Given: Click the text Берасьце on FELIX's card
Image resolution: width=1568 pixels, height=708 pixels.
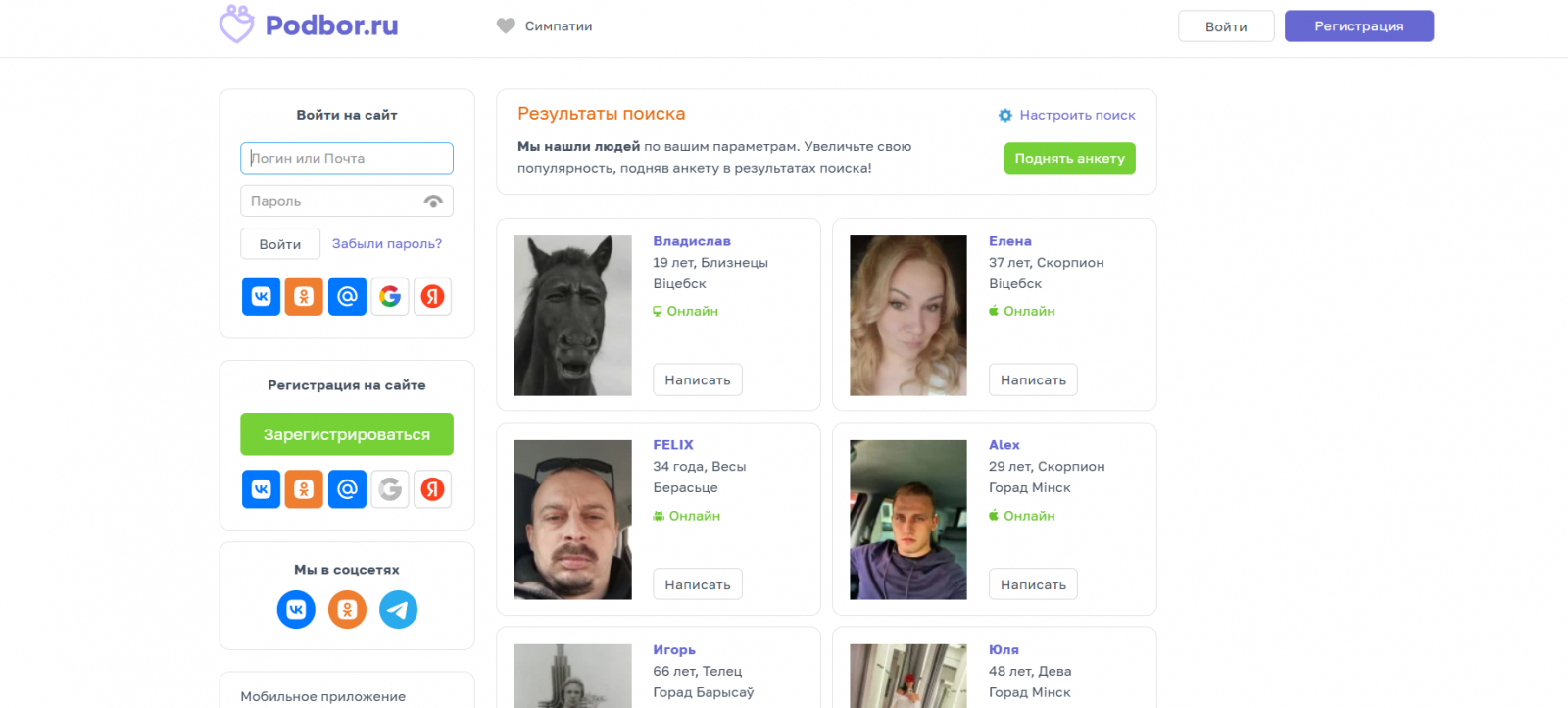Looking at the screenshot, I should [686, 488].
